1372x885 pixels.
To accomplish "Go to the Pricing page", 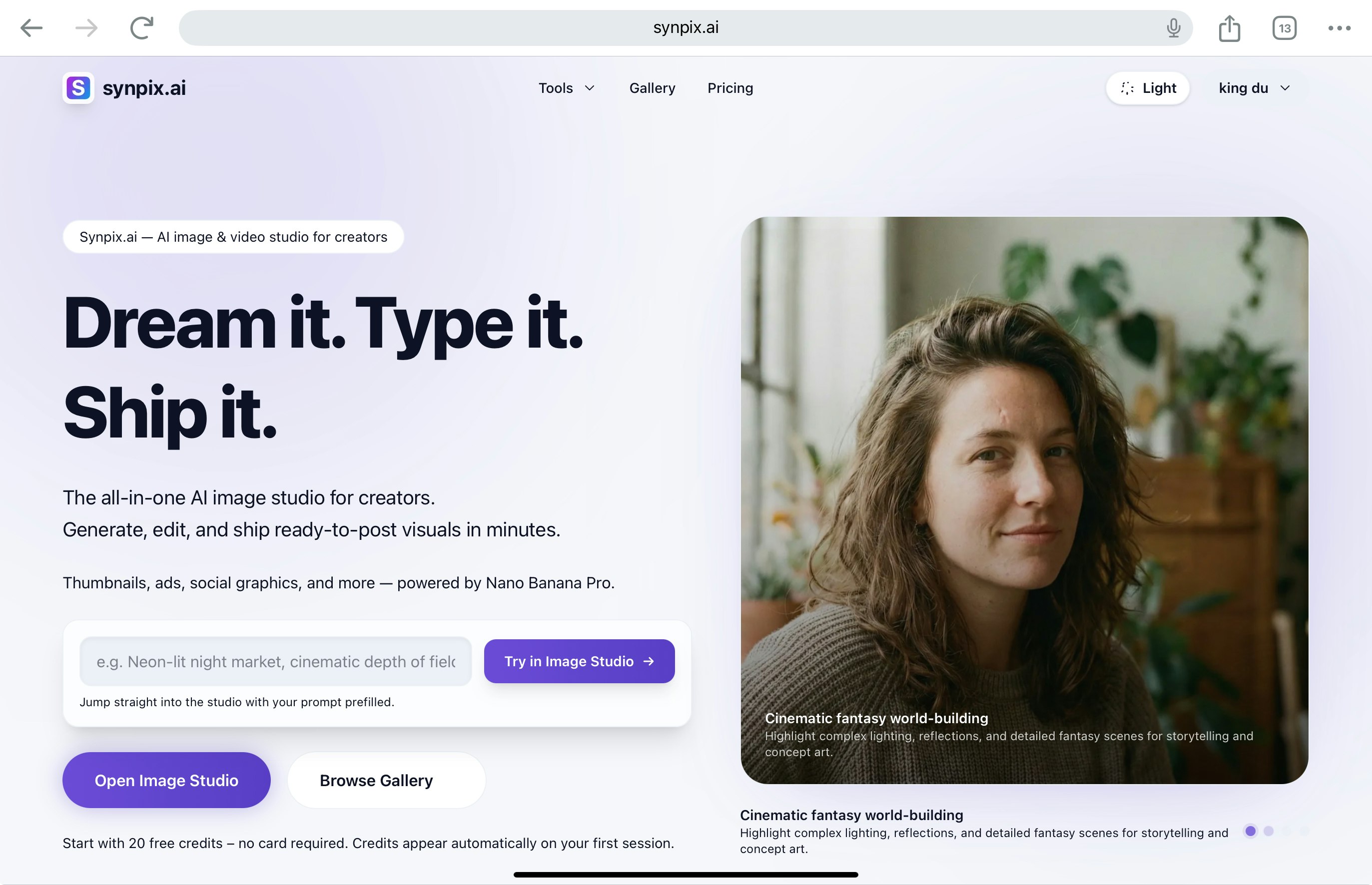I will [x=730, y=88].
